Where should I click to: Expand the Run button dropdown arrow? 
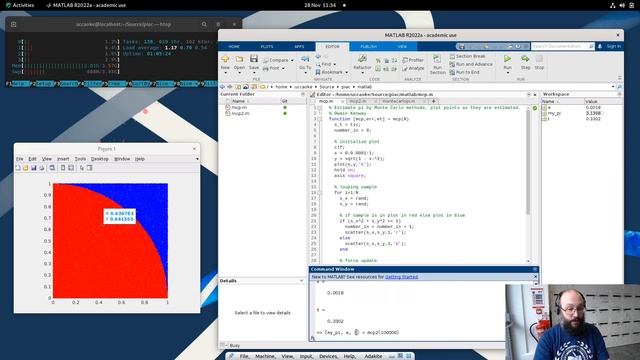tap(507, 73)
